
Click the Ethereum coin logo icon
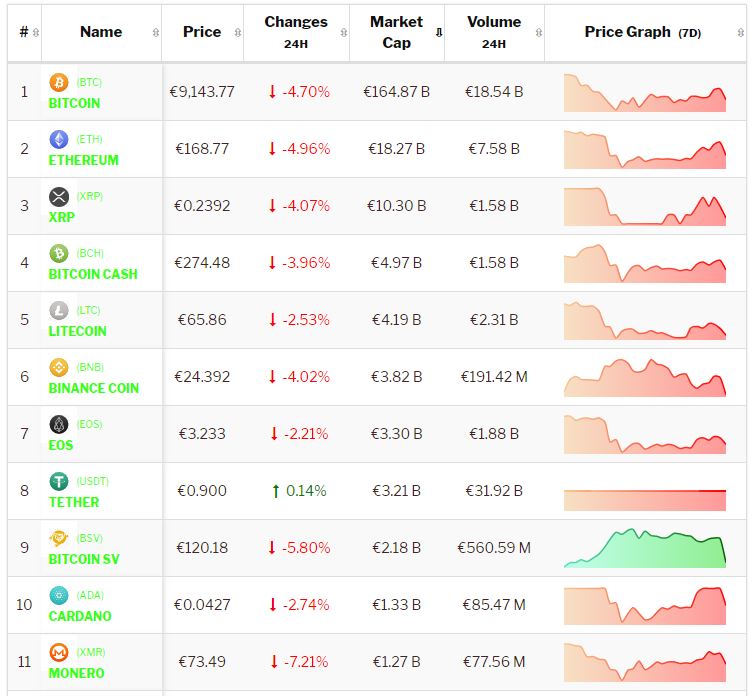coord(58,139)
